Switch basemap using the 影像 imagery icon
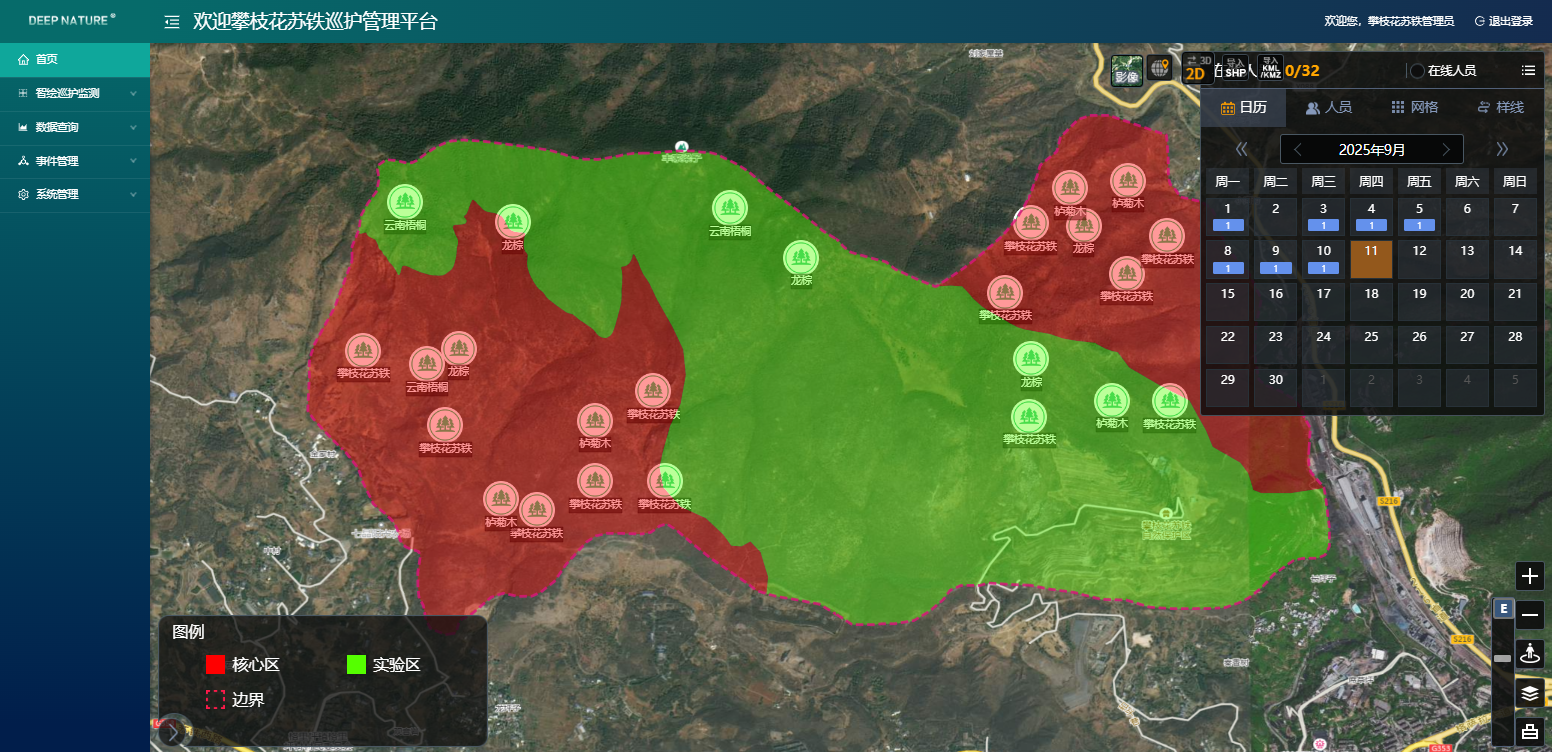 [x=1127, y=70]
